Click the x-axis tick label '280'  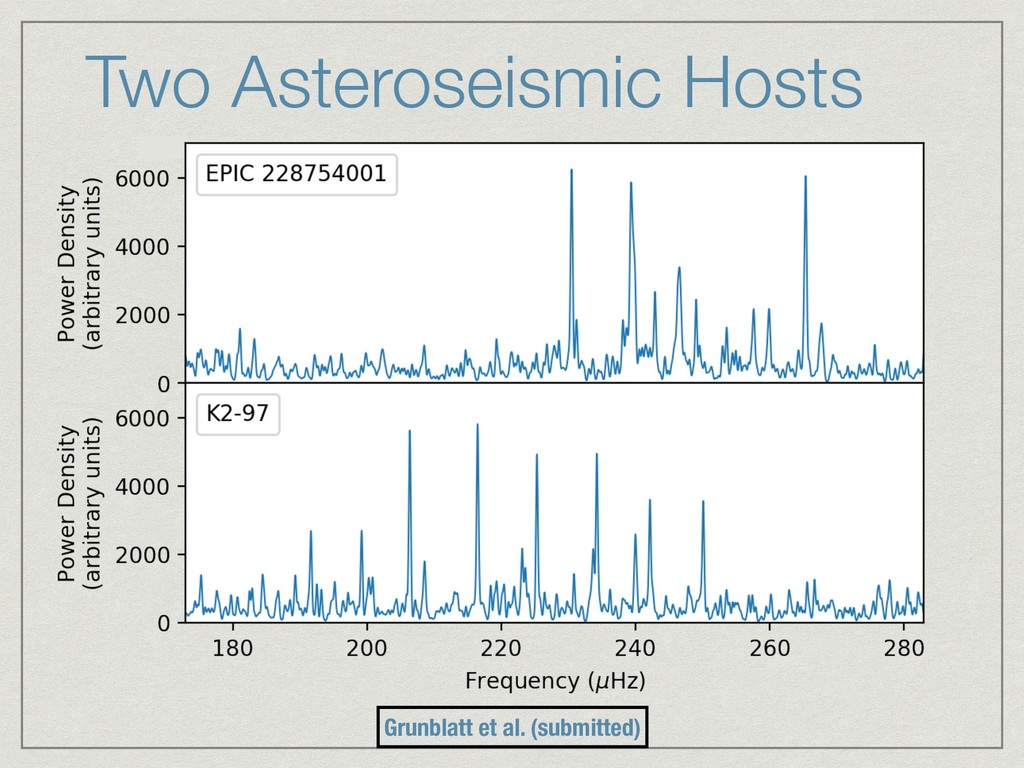pyautogui.click(x=903, y=648)
